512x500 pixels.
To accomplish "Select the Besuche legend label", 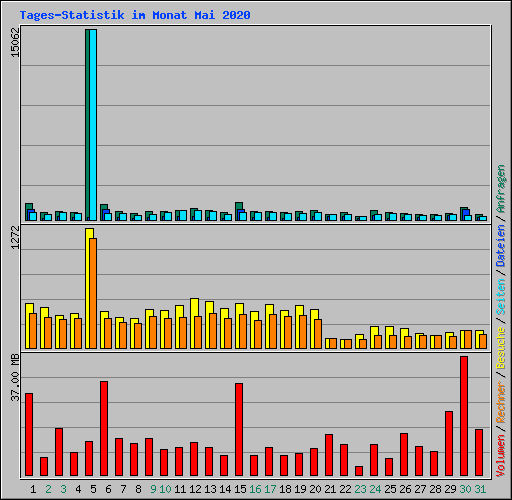I will pyautogui.click(x=501, y=348).
